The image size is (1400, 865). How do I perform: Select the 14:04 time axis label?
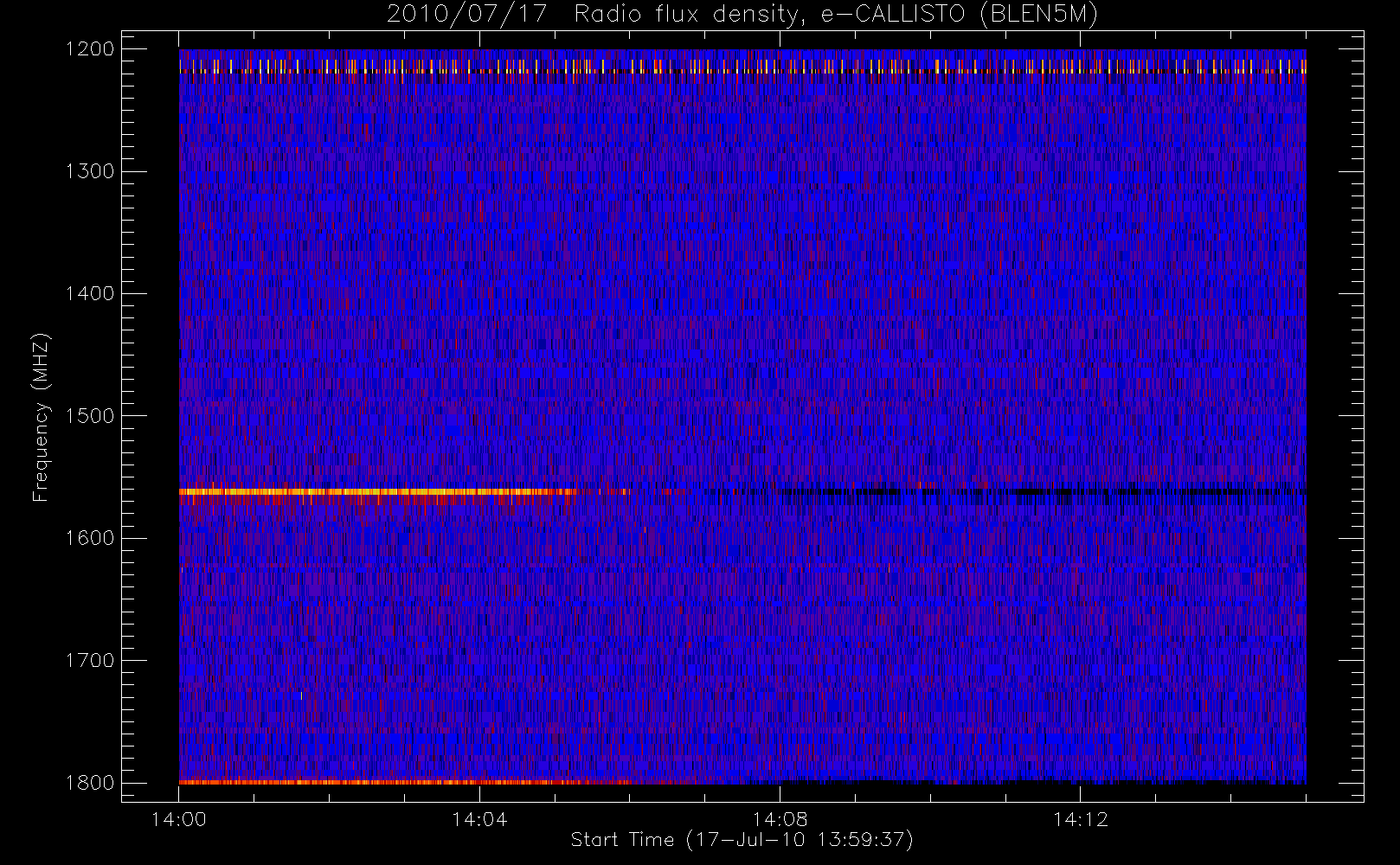(x=479, y=820)
